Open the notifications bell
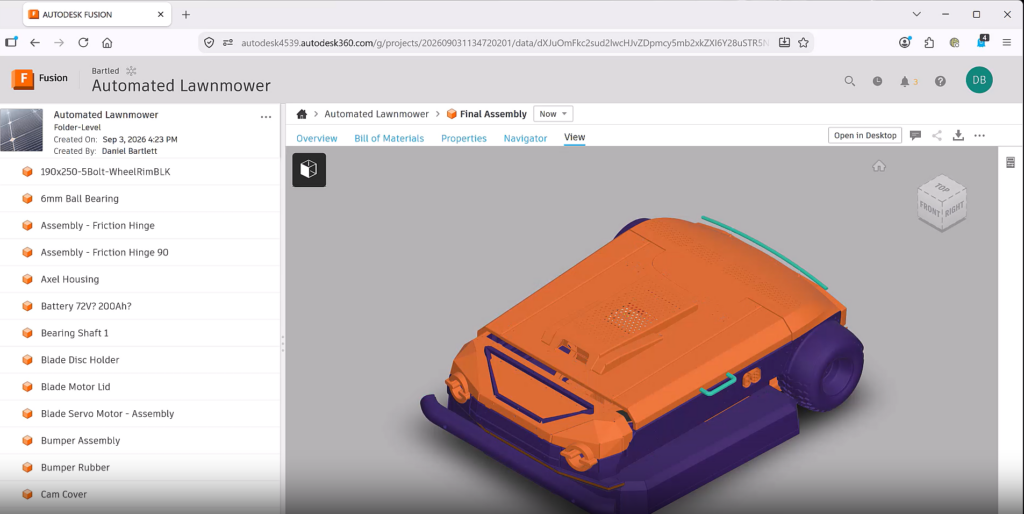The width and height of the screenshot is (1024, 514). (x=904, y=81)
